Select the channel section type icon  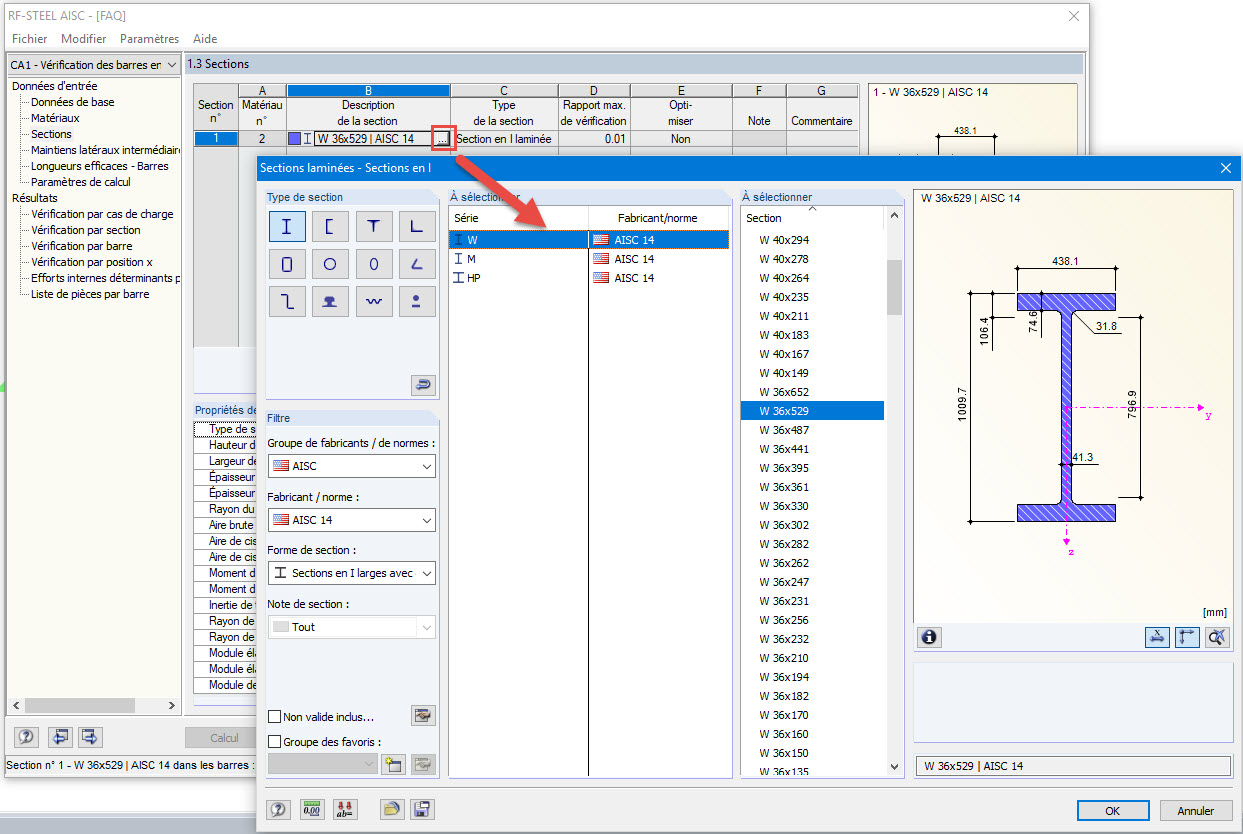pyautogui.click(x=330, y=226)
